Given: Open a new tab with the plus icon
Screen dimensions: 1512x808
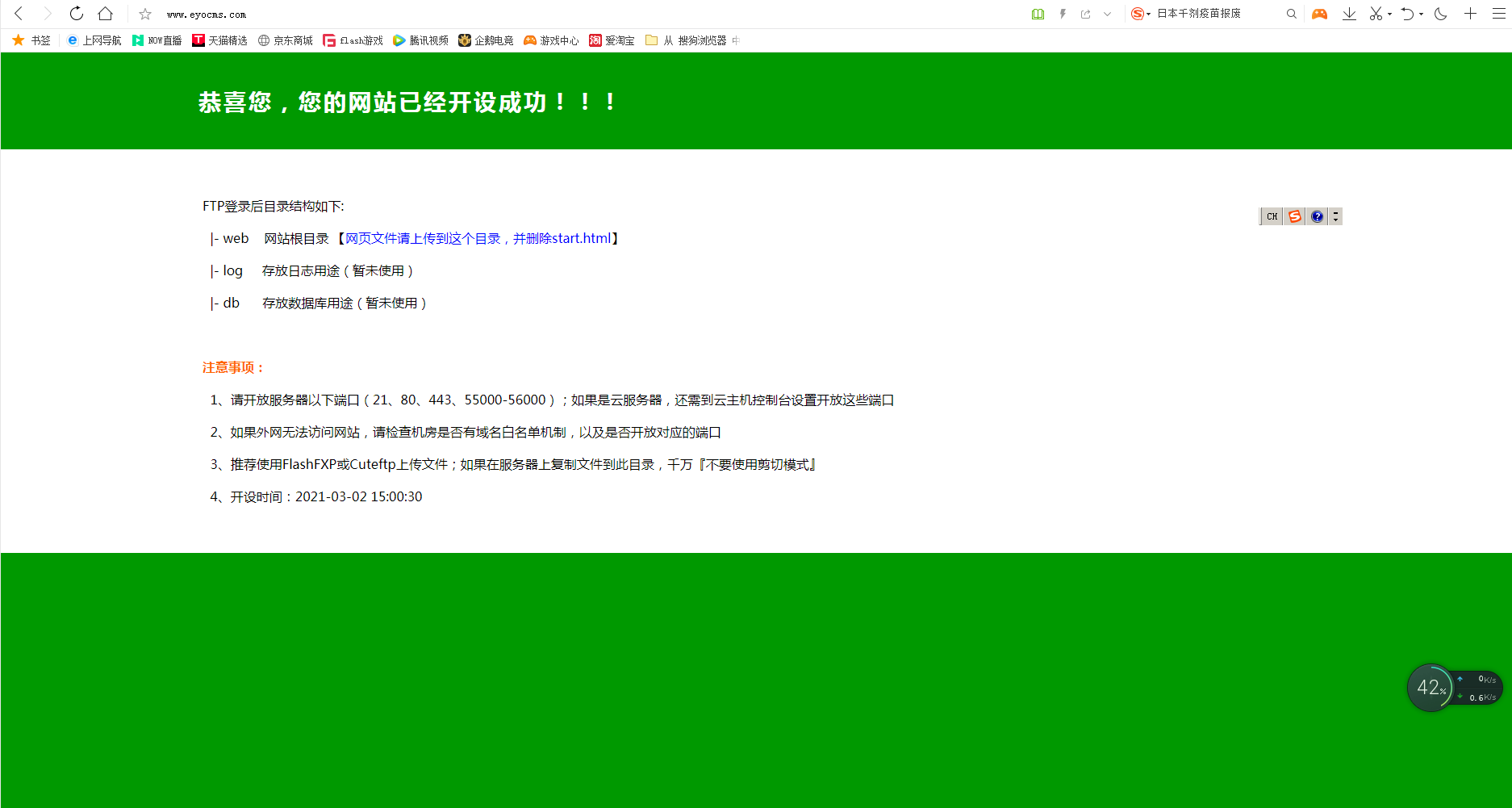Looking at the screenshot, I should tap(1471, 14).
